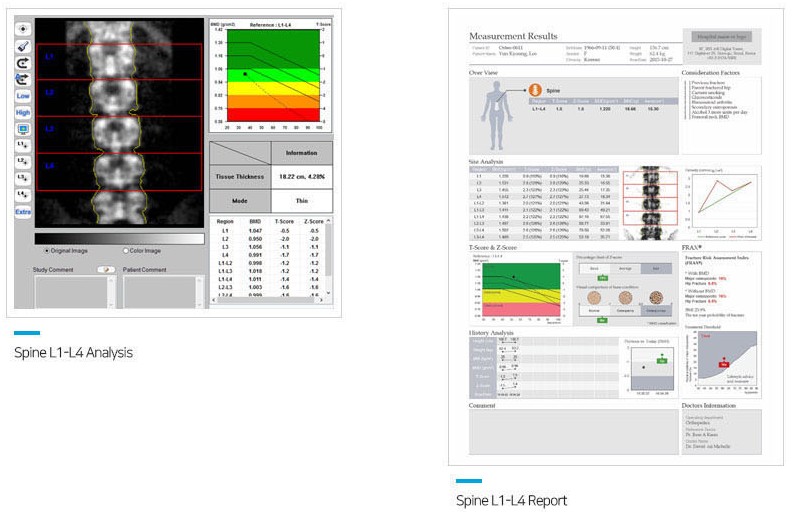792x512 pixels.
Task: Click the 'Z-Score' column header
Action: click(x=314, y=222)
